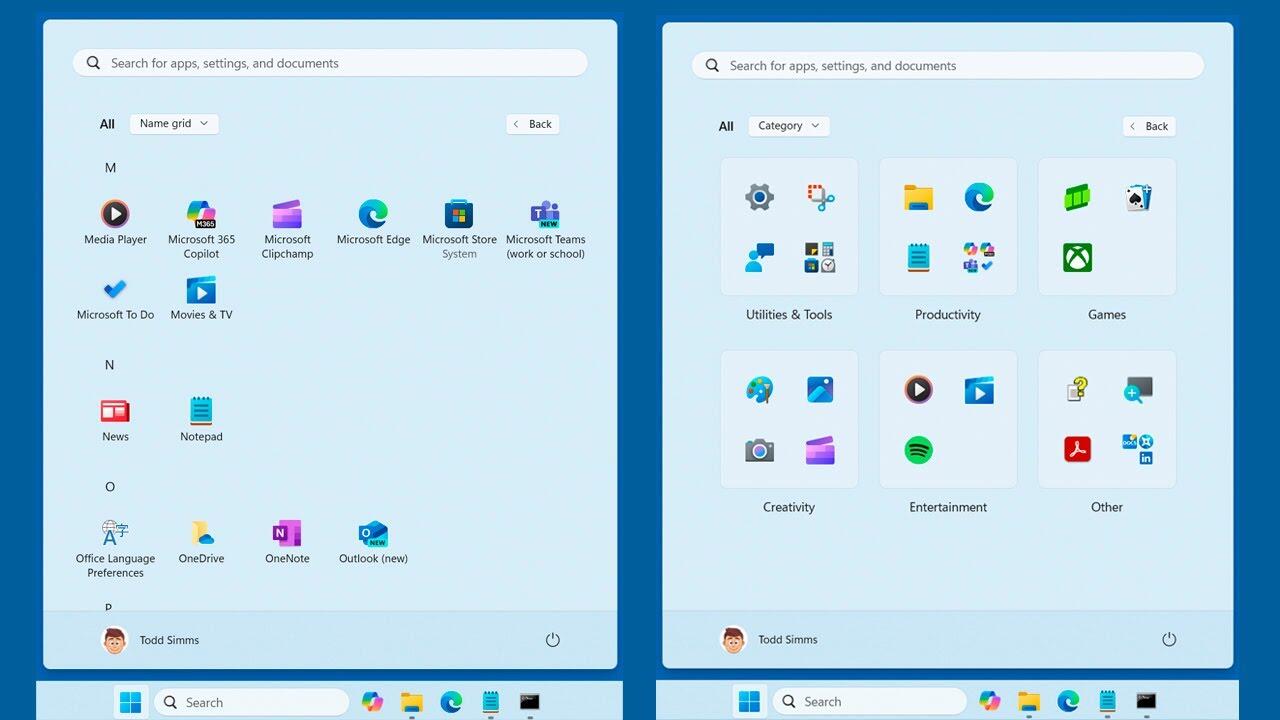The height and width of the screenshot is (720, 1280).
Task: Open File Explorer in Productivity category
Action: coord(918,197)
